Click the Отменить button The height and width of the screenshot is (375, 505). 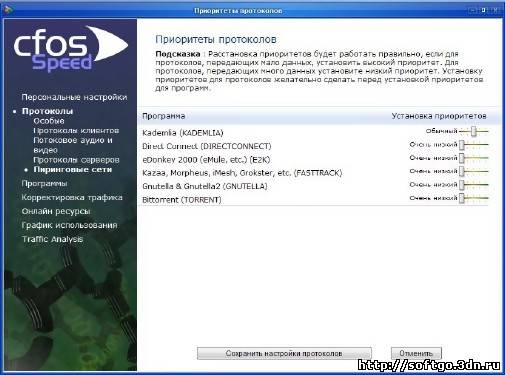click(x=416, y=353)
